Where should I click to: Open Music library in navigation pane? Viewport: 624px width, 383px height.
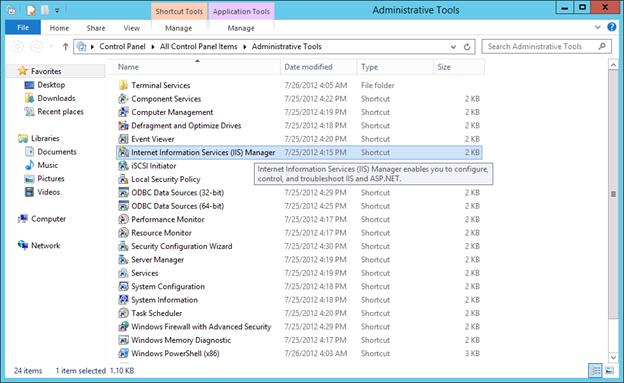pyautogui.click(x=47, y=165)
